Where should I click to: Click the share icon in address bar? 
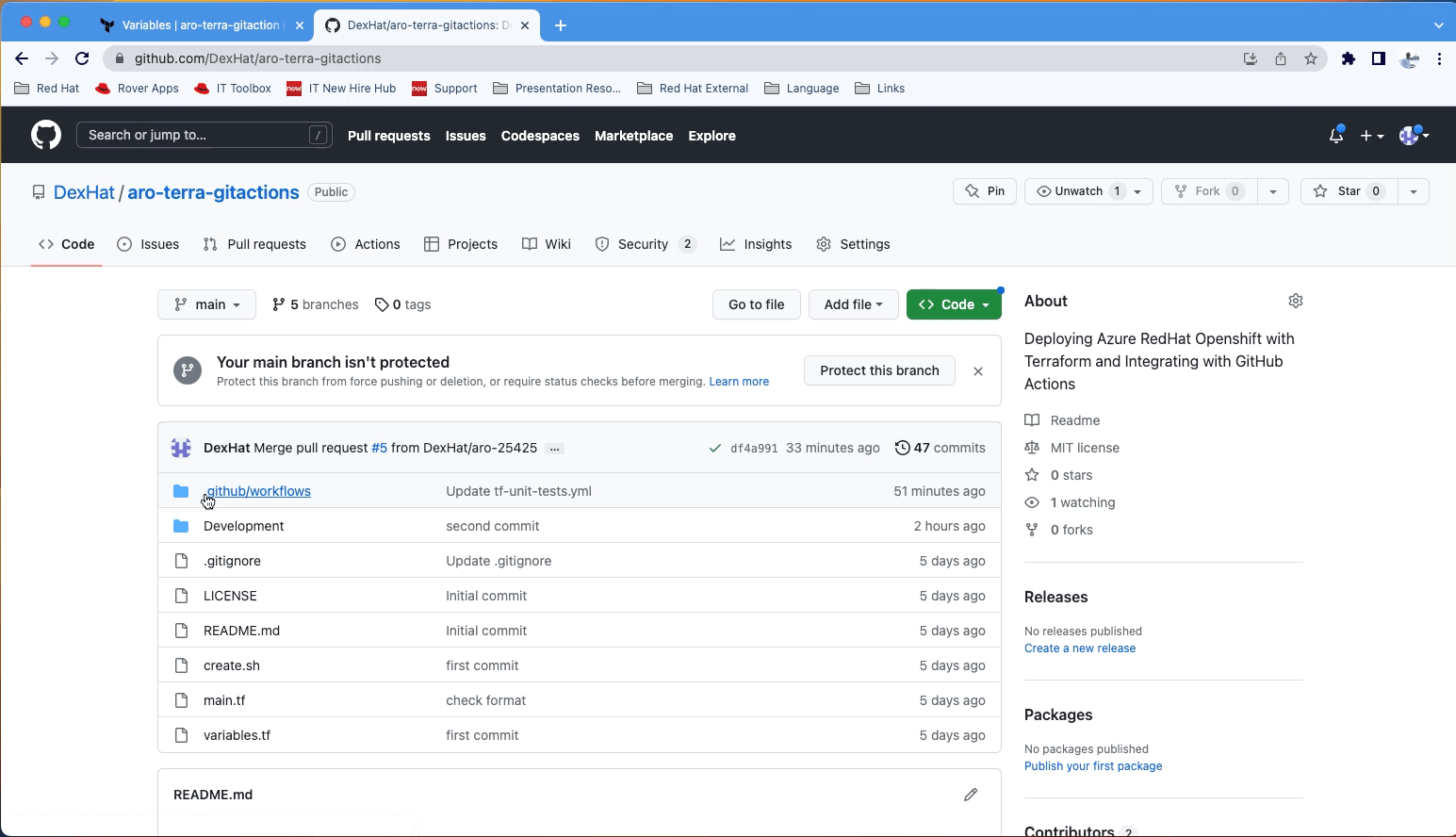point(1281,58)
